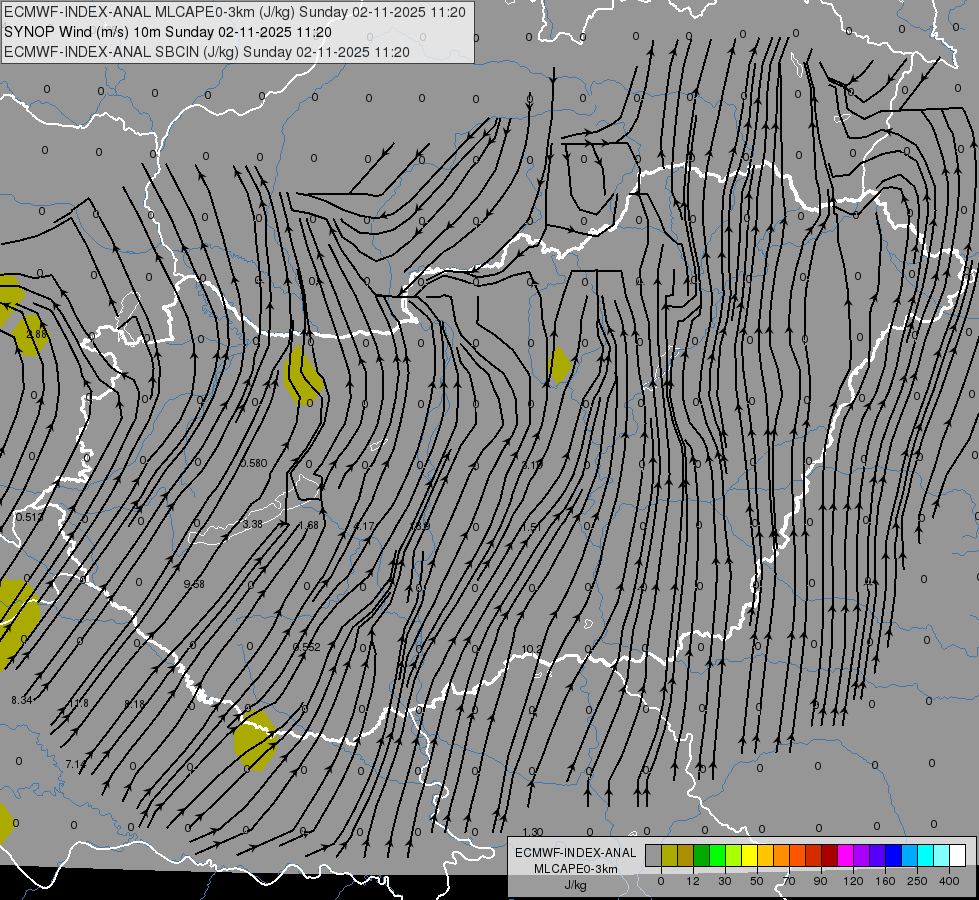Select the bright green legend swatch
The height and width of the screenshot is (900, 979).
tap(717, 855)
